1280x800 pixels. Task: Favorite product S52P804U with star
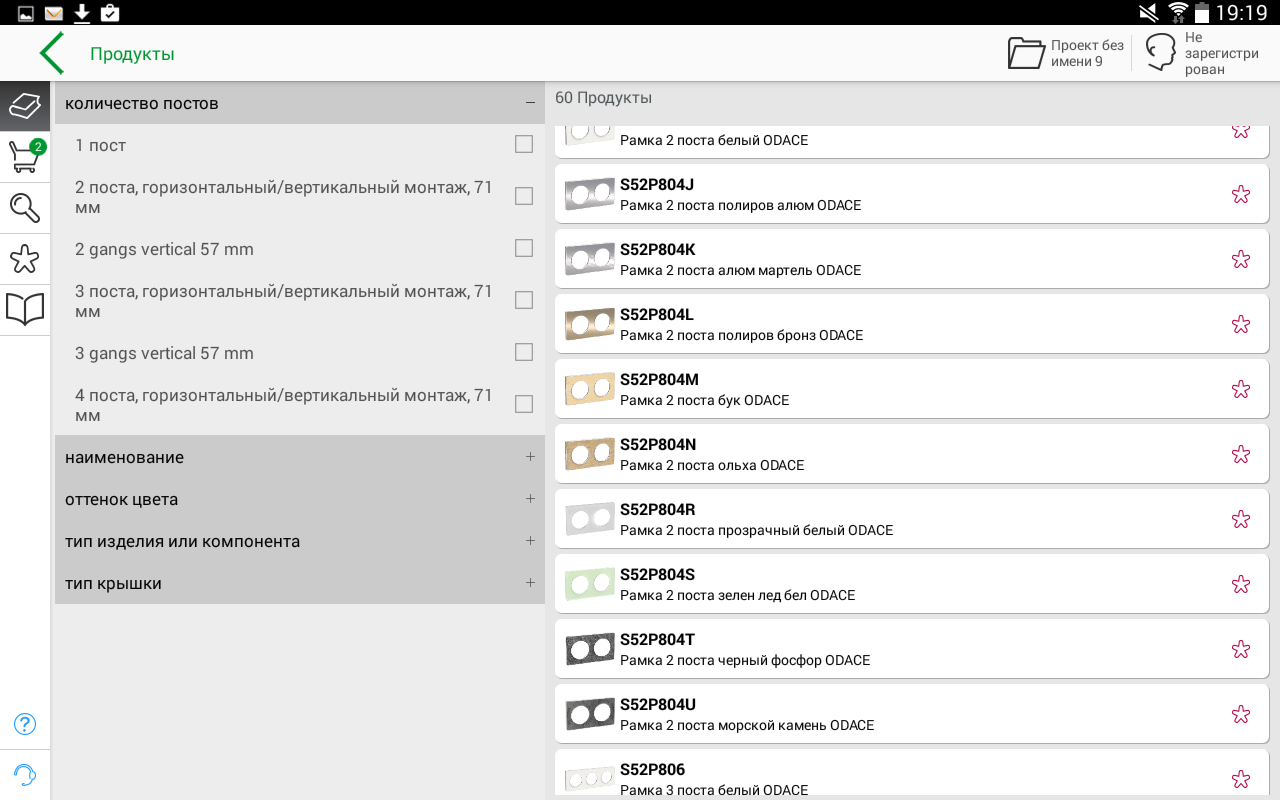click(1241, 714)
